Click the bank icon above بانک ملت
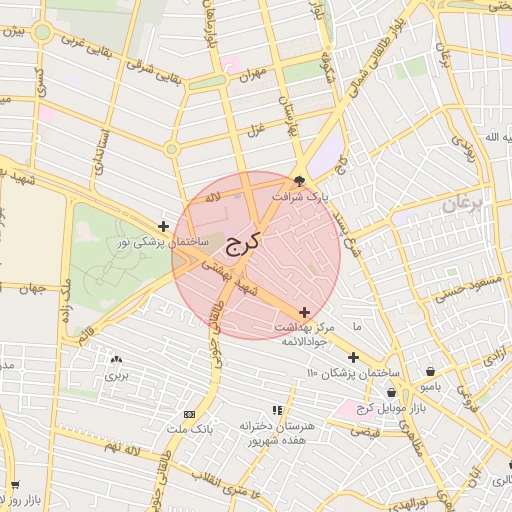Viewport: 512px width, 512px height. [x=189, y=414]
